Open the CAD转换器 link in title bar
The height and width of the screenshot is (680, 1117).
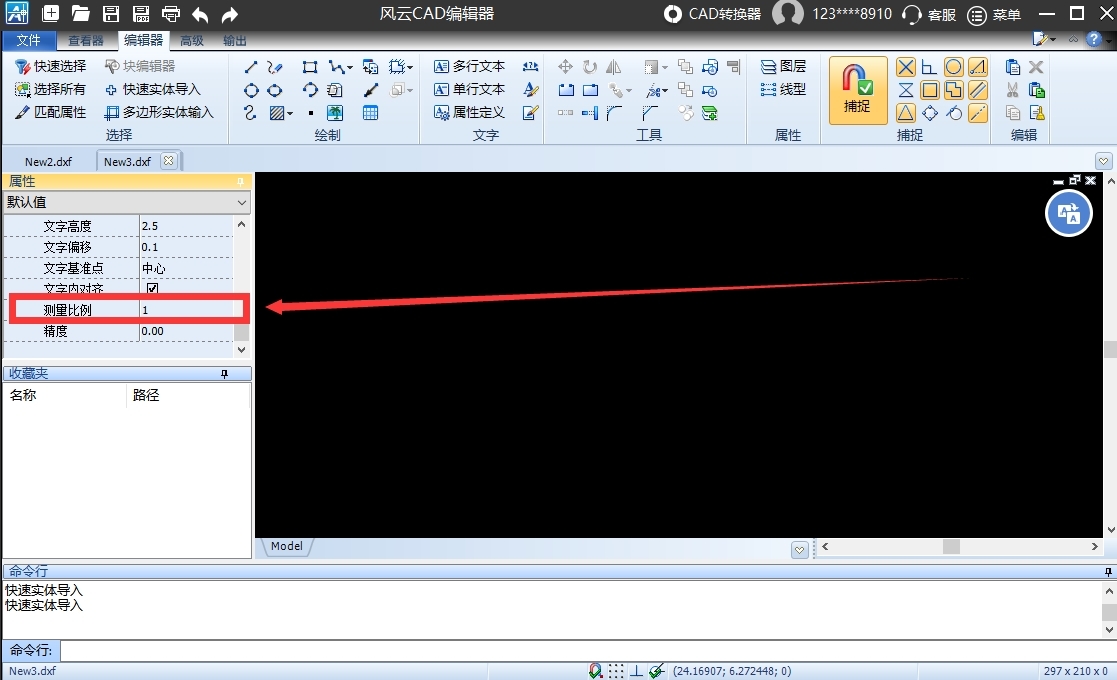712,14
